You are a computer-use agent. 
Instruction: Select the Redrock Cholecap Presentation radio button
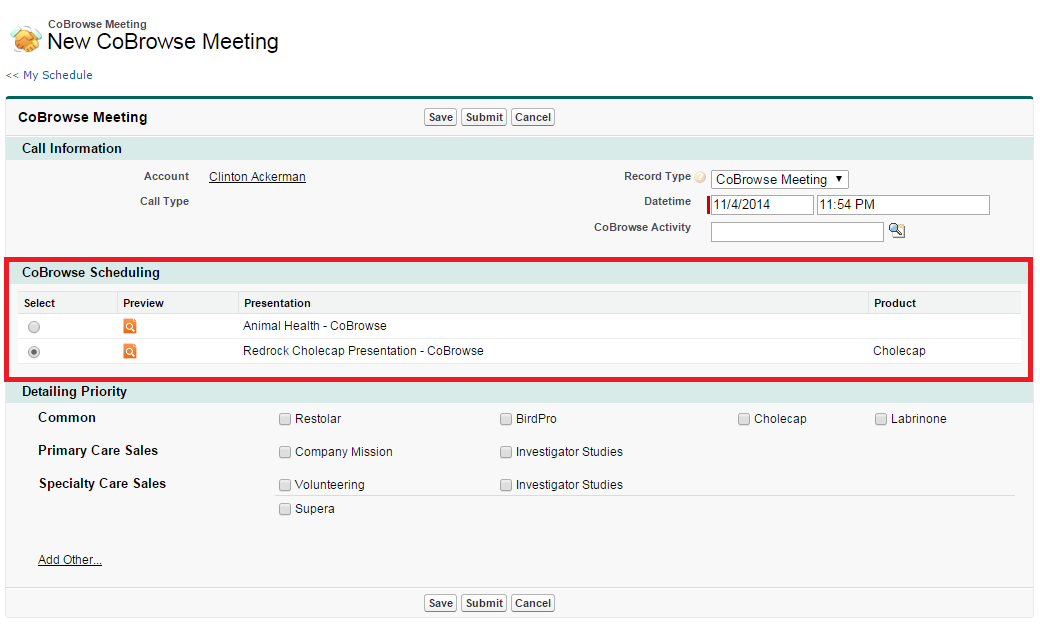tap(35, 352)
